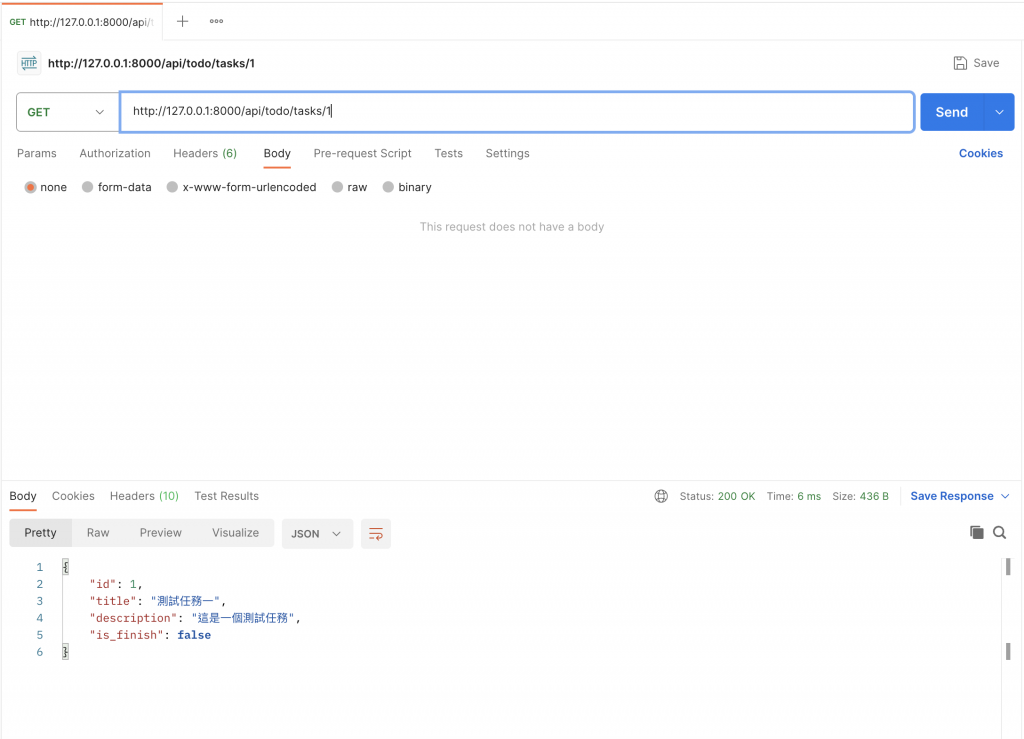Open the Cookies link on the right

980,153
